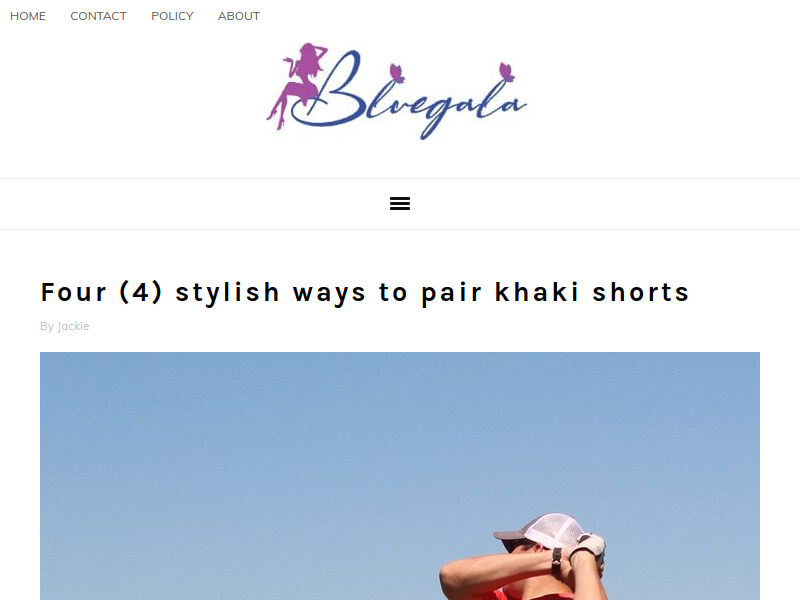The image size is (800, 600).
Task: Click the word "stylish" in the headline
Action: 228,293
